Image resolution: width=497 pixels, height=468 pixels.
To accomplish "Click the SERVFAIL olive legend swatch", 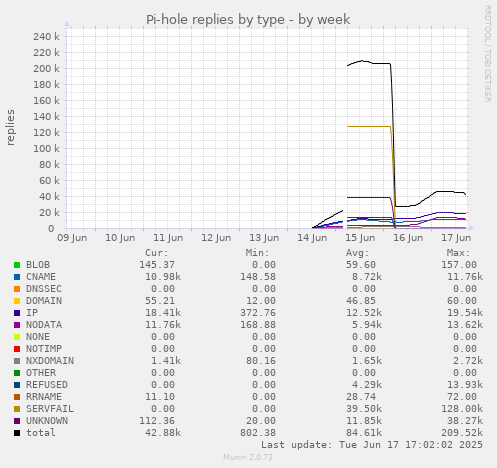I will point(17,409).
